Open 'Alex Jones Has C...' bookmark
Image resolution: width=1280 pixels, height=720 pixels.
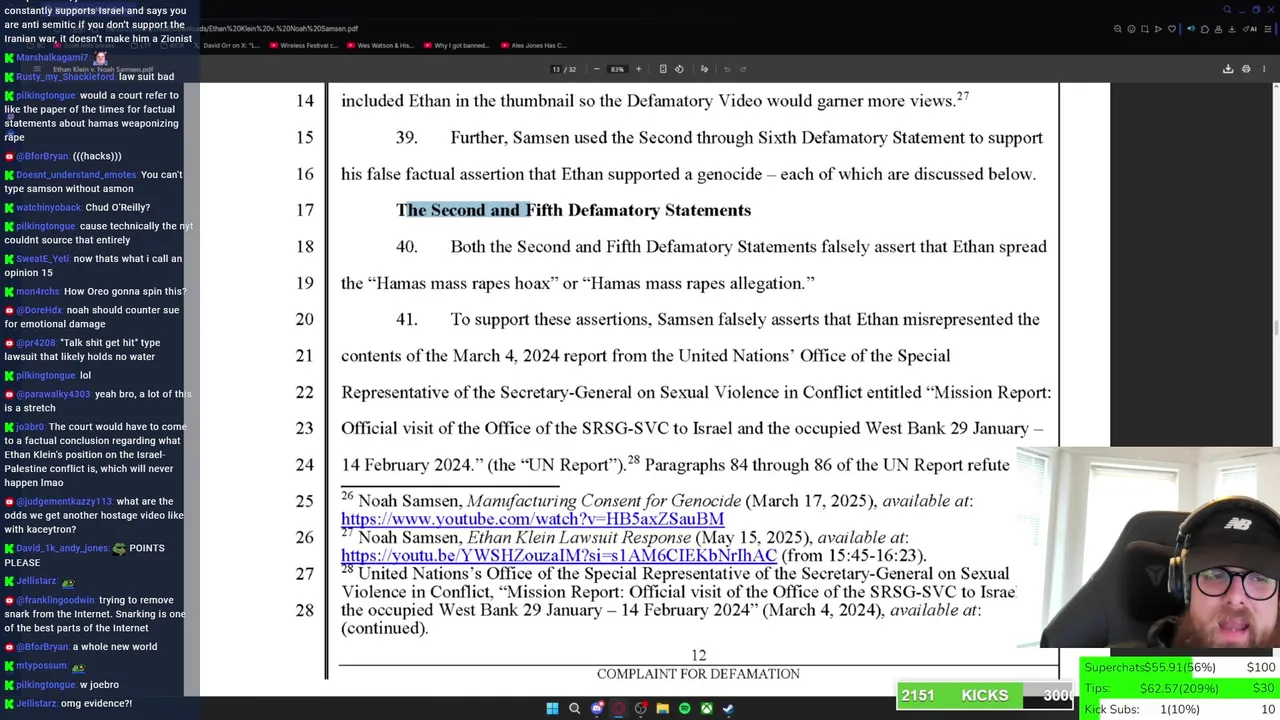tap(533, 45)
